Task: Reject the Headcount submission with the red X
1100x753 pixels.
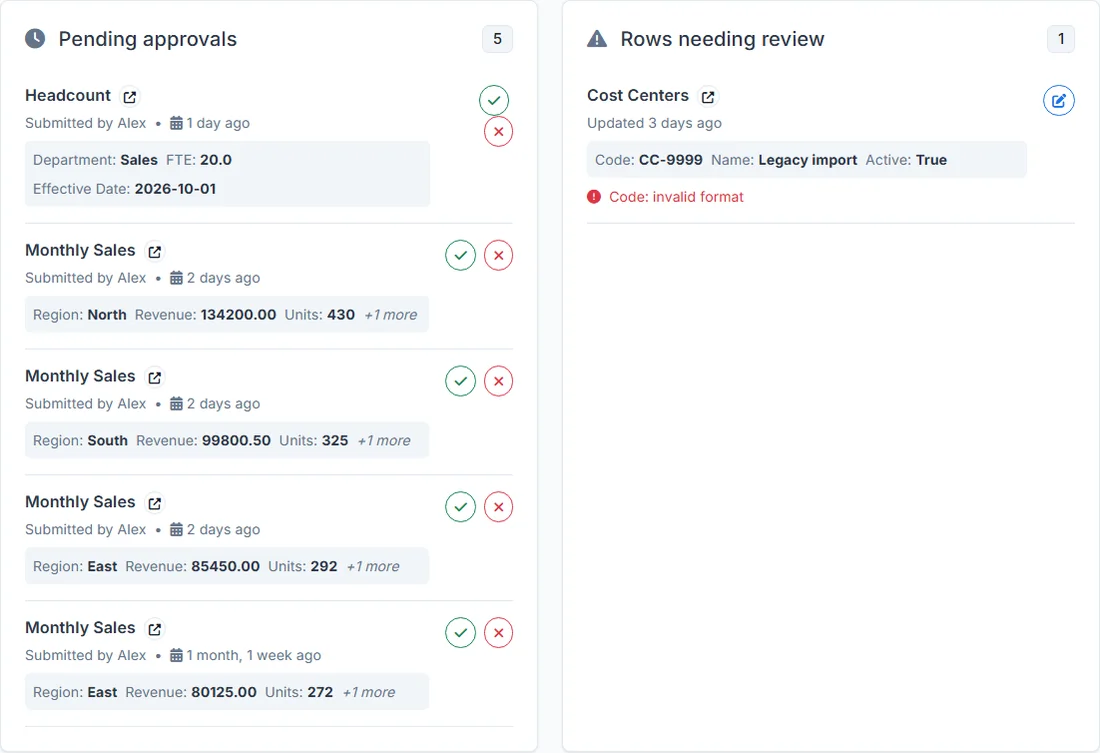Action: [x=498, y=132]
